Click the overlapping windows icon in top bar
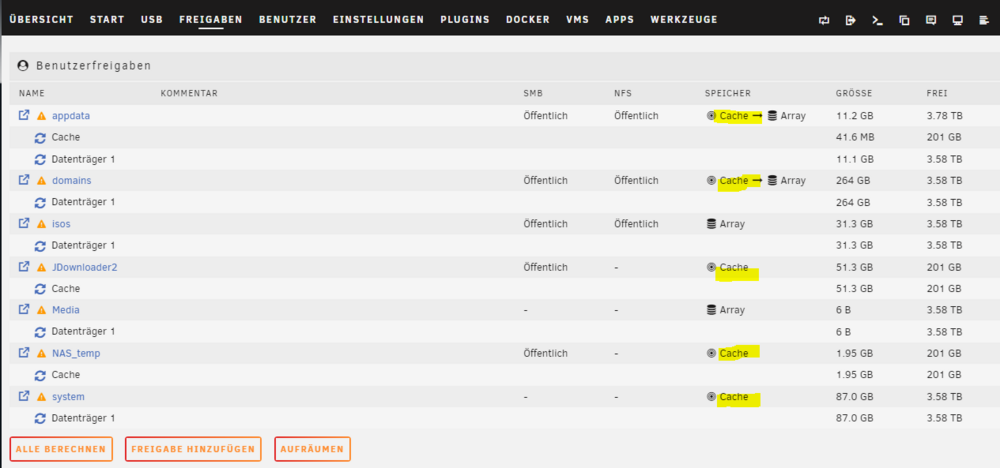Screen dimensions: 1000x468 coord(904,20)
